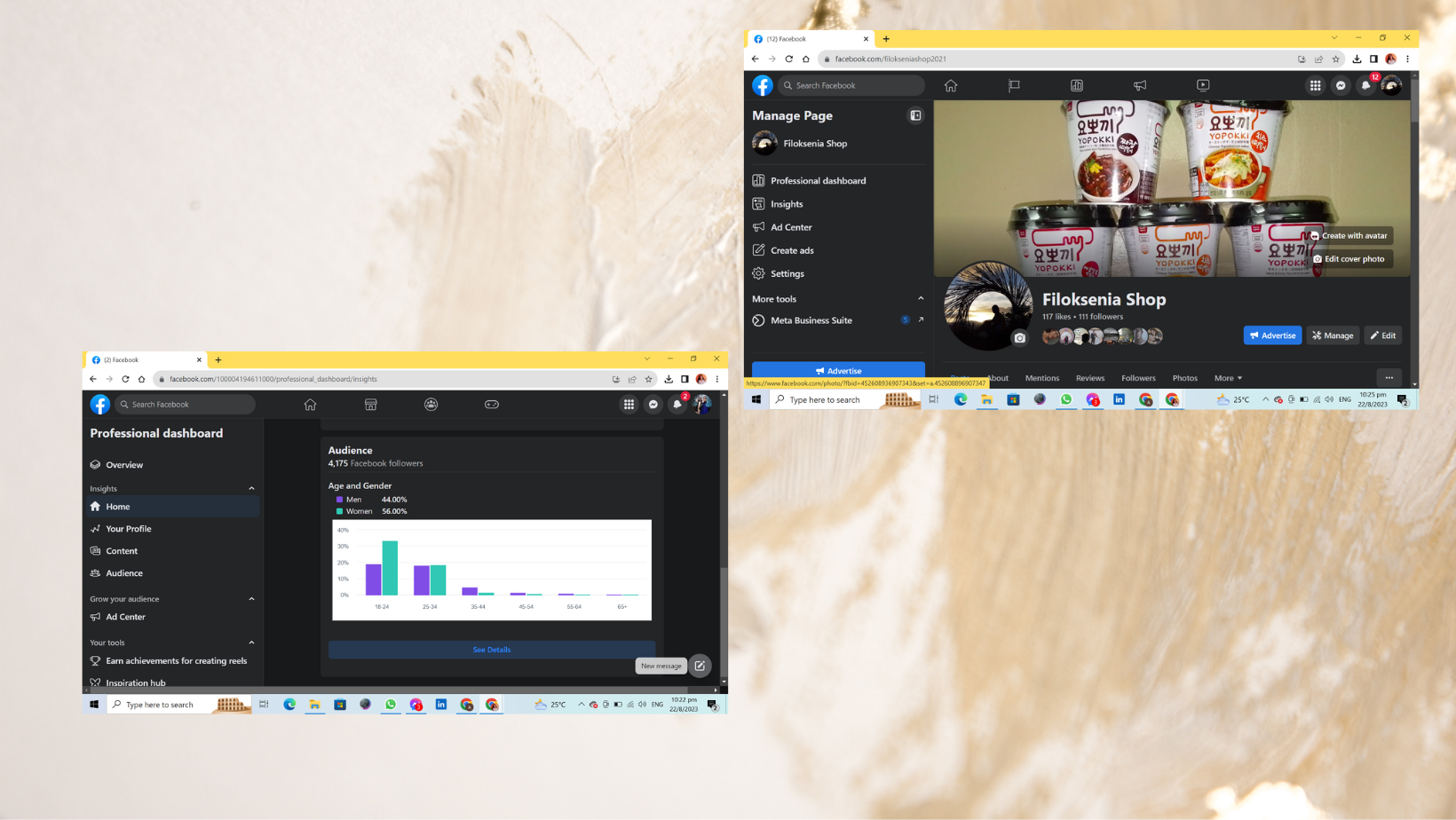The width and height of the screenshot is (1456, 820).
Task: Open dashboard chart icon in Filoksenia window nav
Action: coord(1077,86)
